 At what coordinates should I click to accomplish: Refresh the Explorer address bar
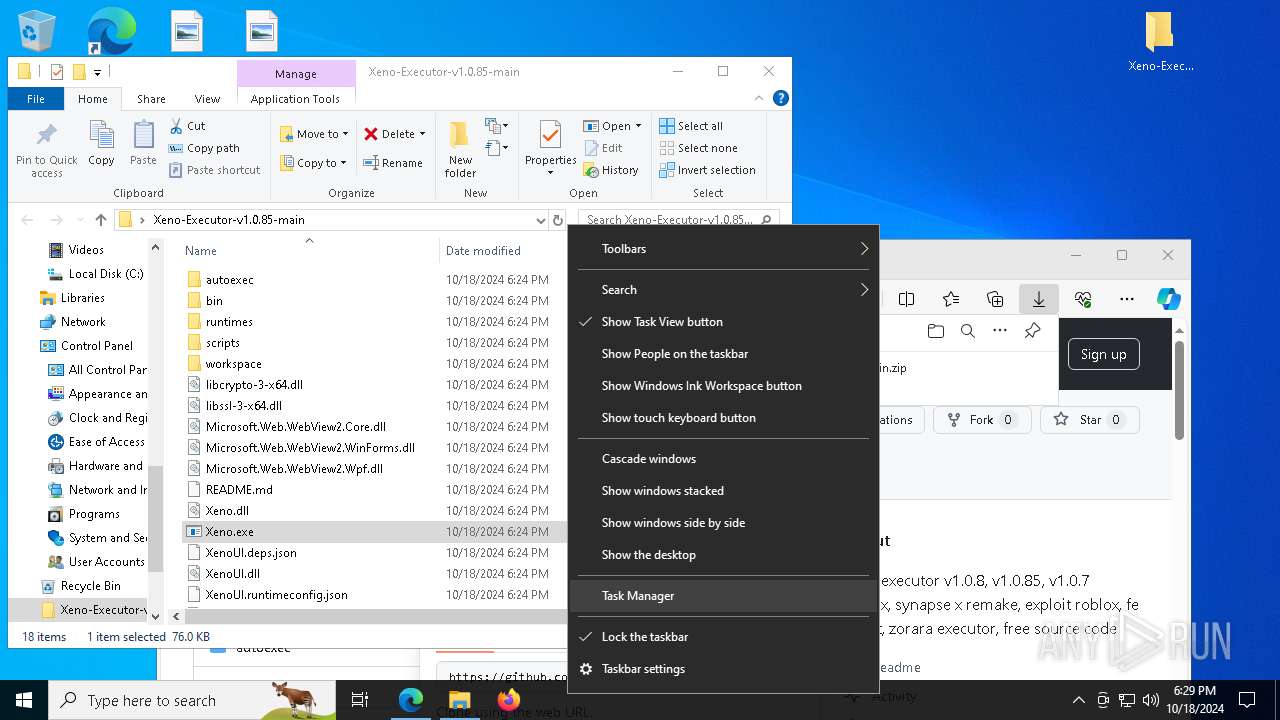point(558,220)
